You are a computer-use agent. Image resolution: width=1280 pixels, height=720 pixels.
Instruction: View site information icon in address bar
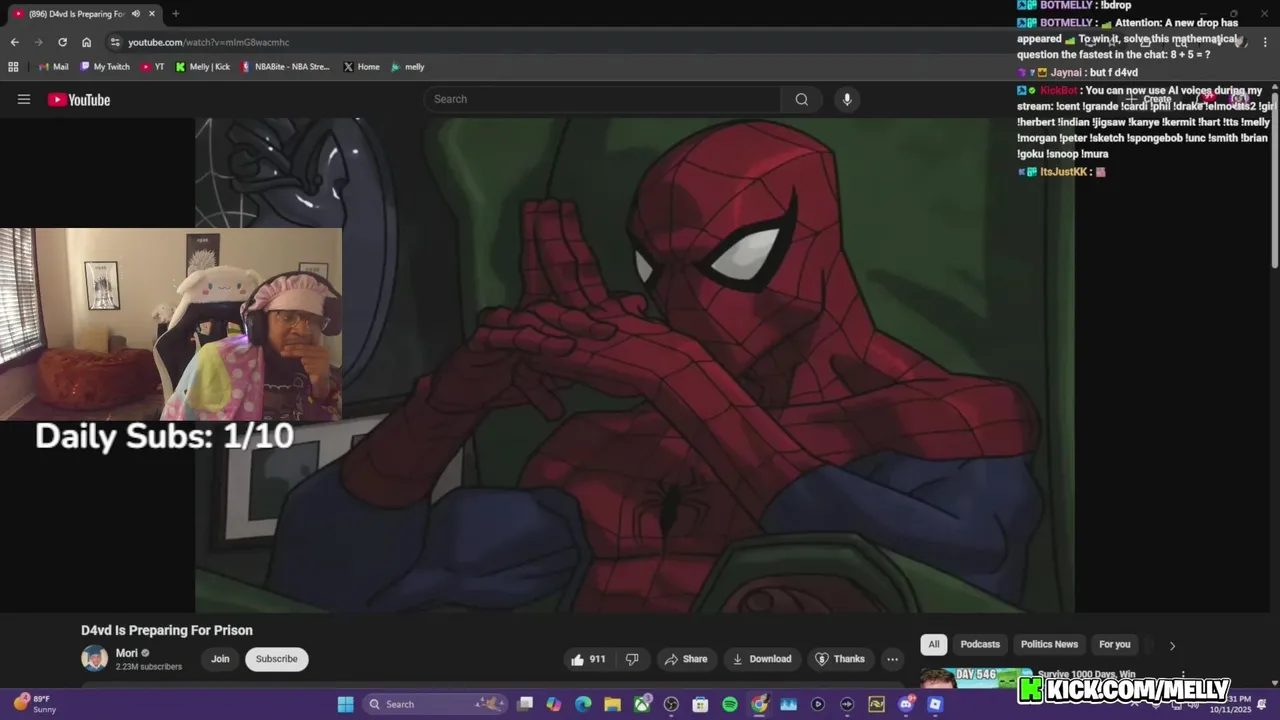pyautogui.click(x=115, y=42)
